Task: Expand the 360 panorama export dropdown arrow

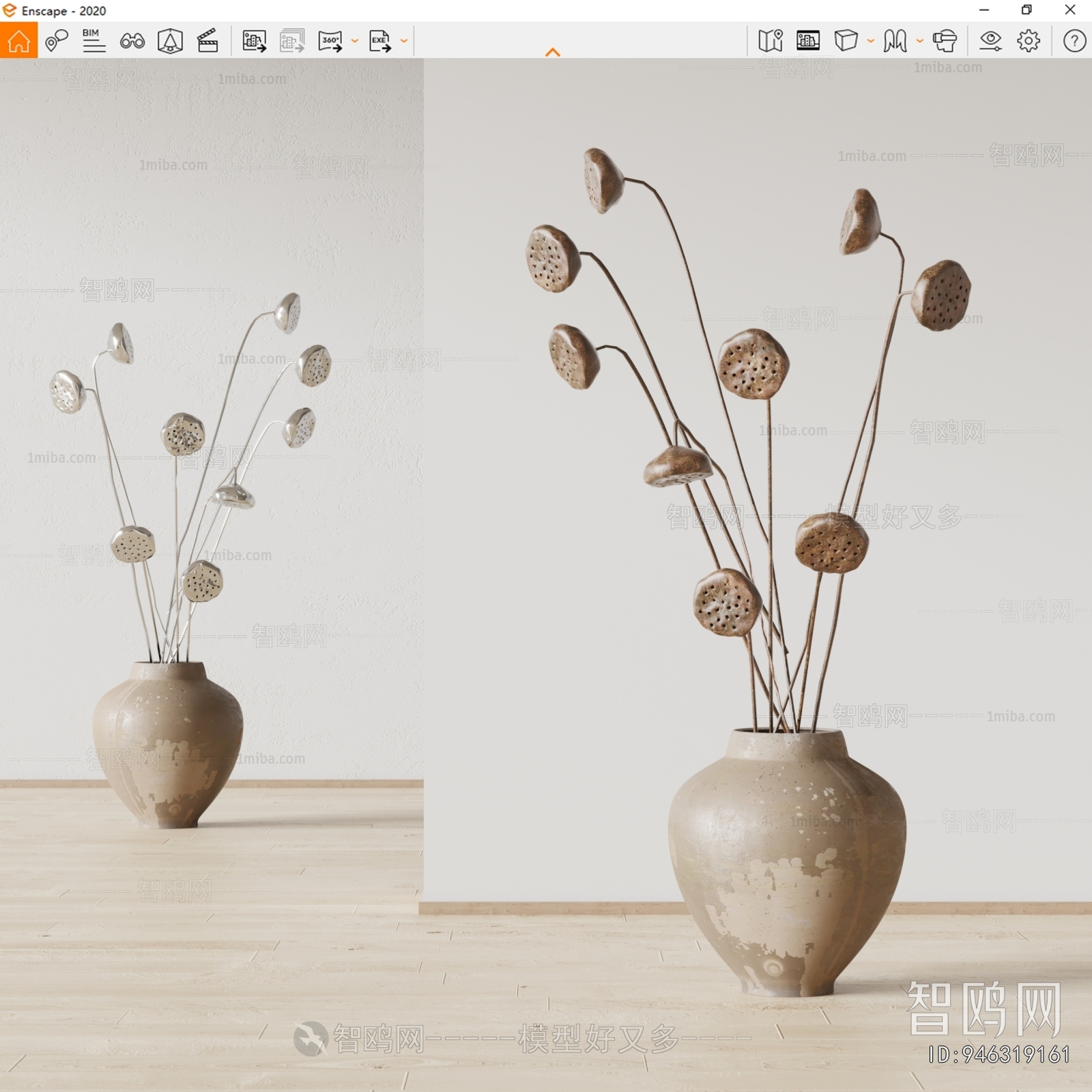Action: click(355, 41)
